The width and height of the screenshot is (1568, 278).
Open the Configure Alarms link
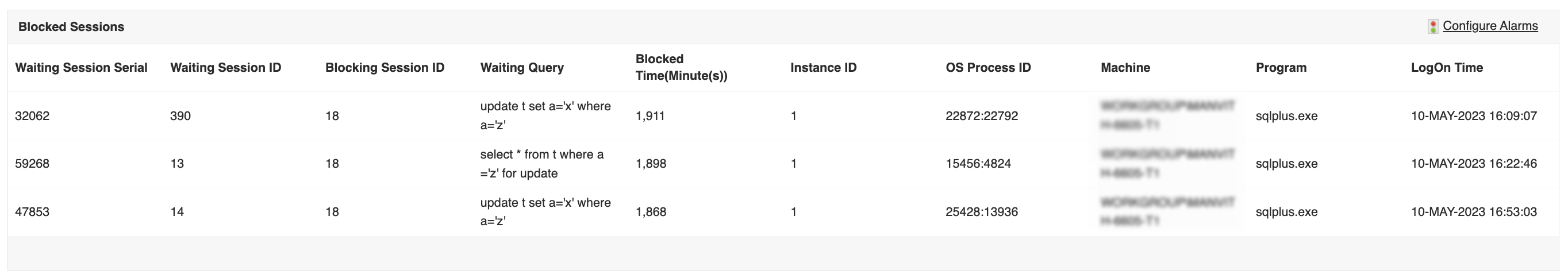[1489, 25]
